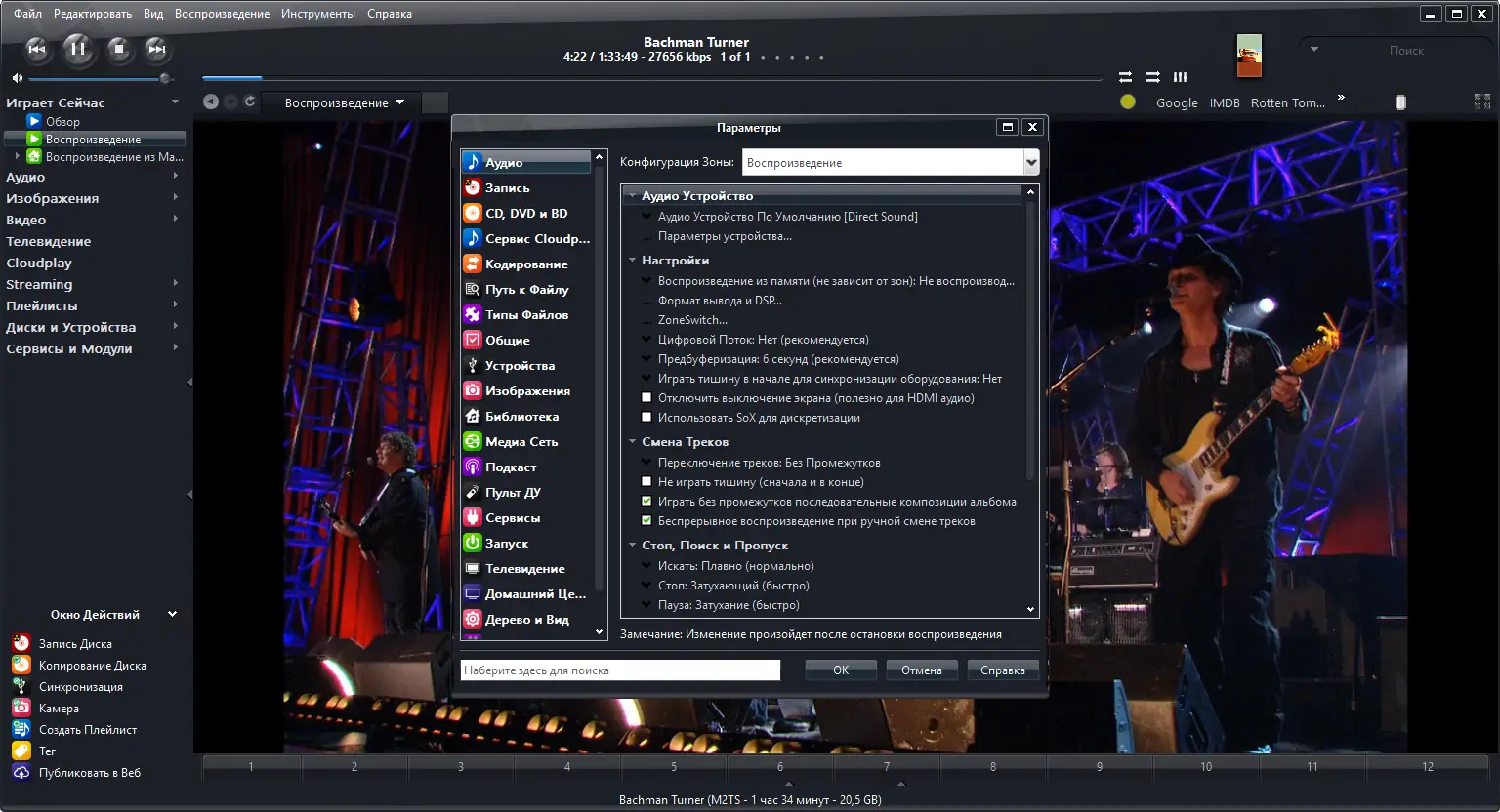Click the volume slider track
This screenshot has height=812, width=1500.
click(98, 78)
